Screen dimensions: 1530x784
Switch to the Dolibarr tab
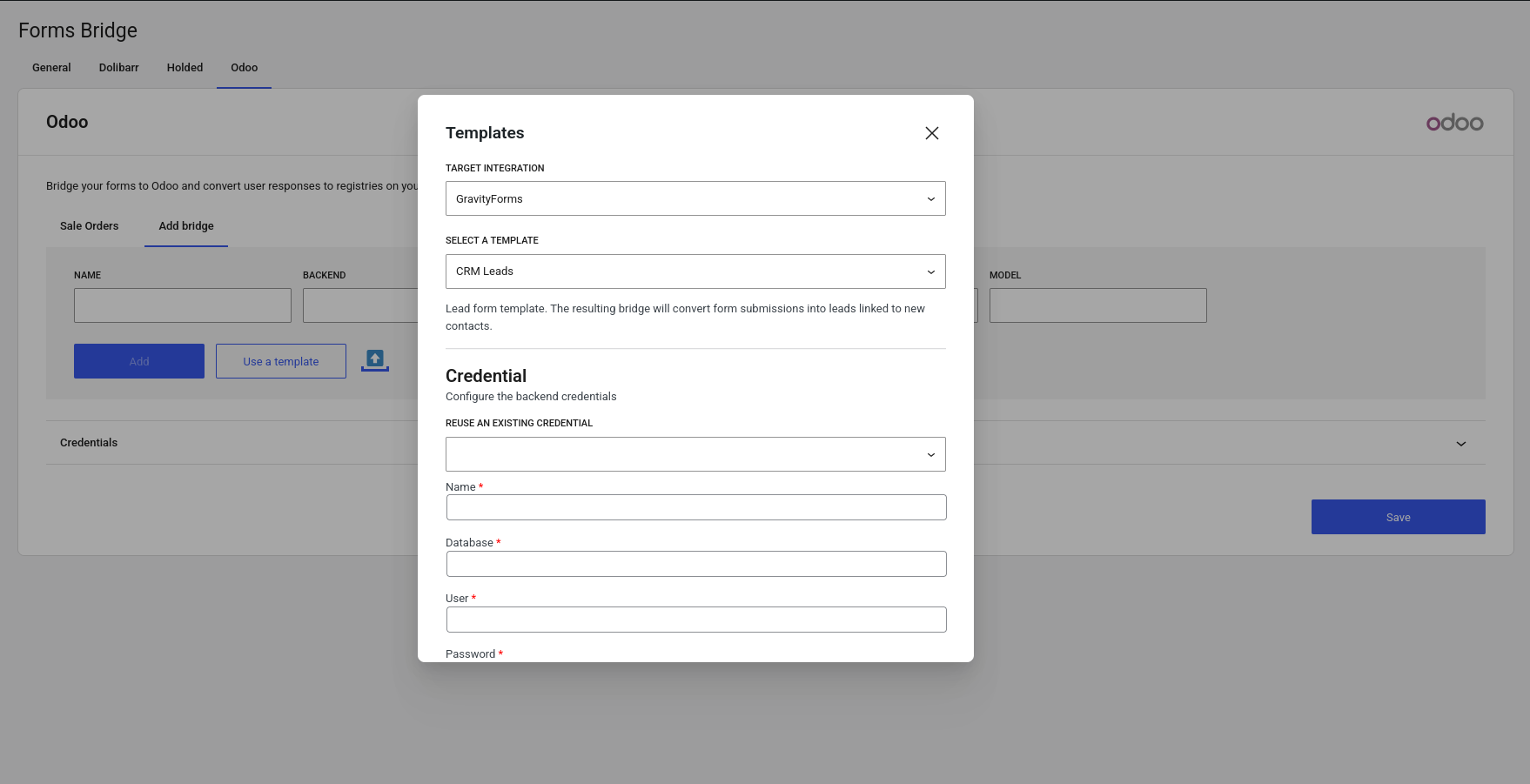pos(119,68)
